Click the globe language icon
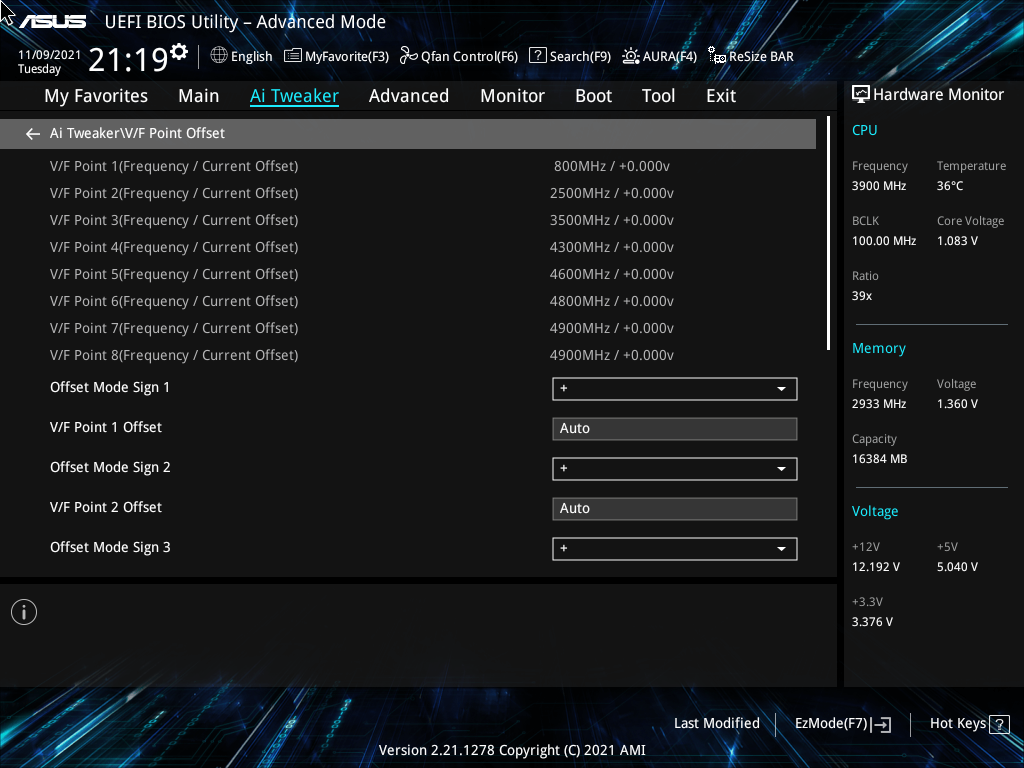Screen dimensions: 1024x768 219,56
